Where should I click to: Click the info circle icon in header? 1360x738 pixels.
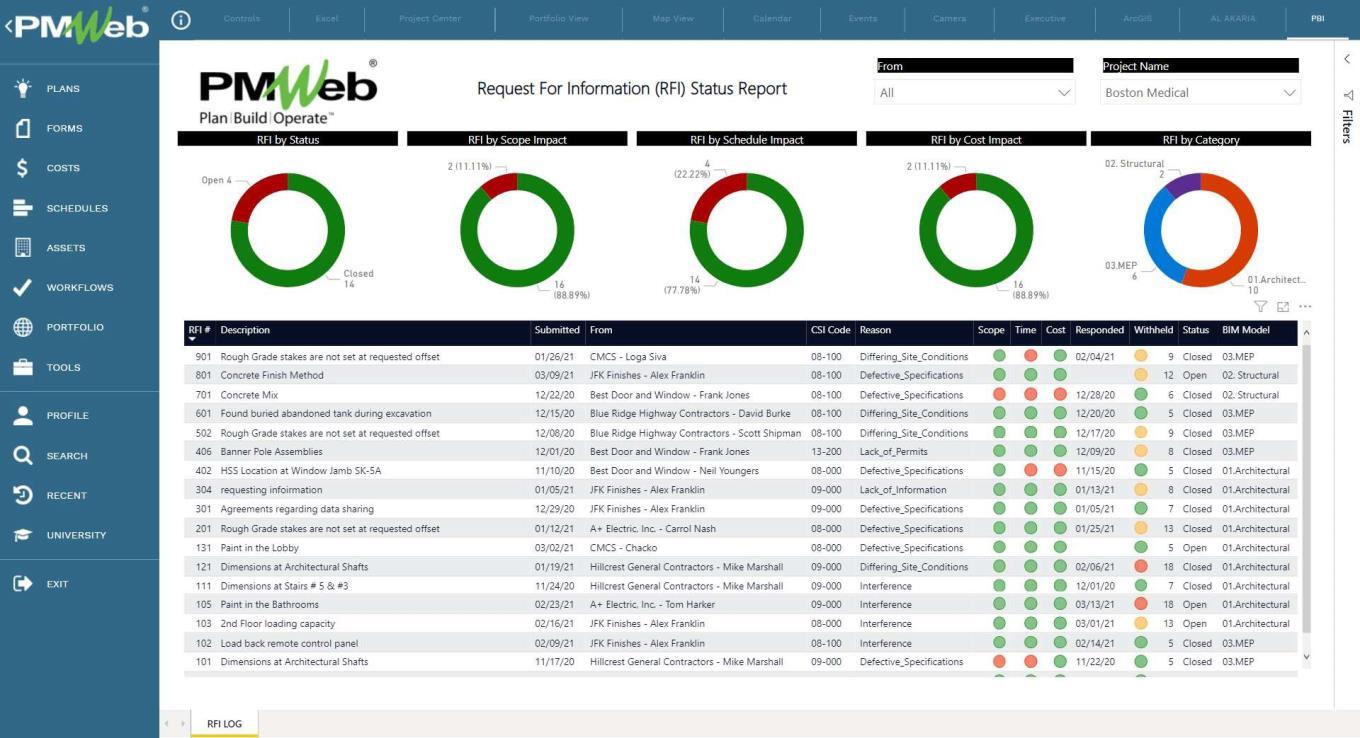(181, 19)
